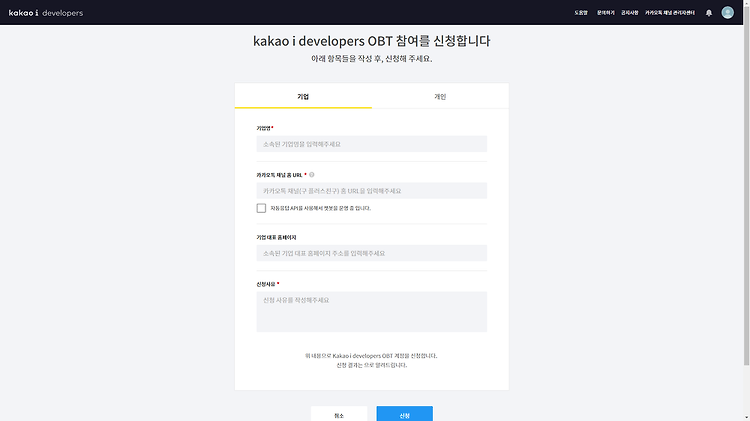Click the 취소 button

pyautogui.click(x=339, y=414)
